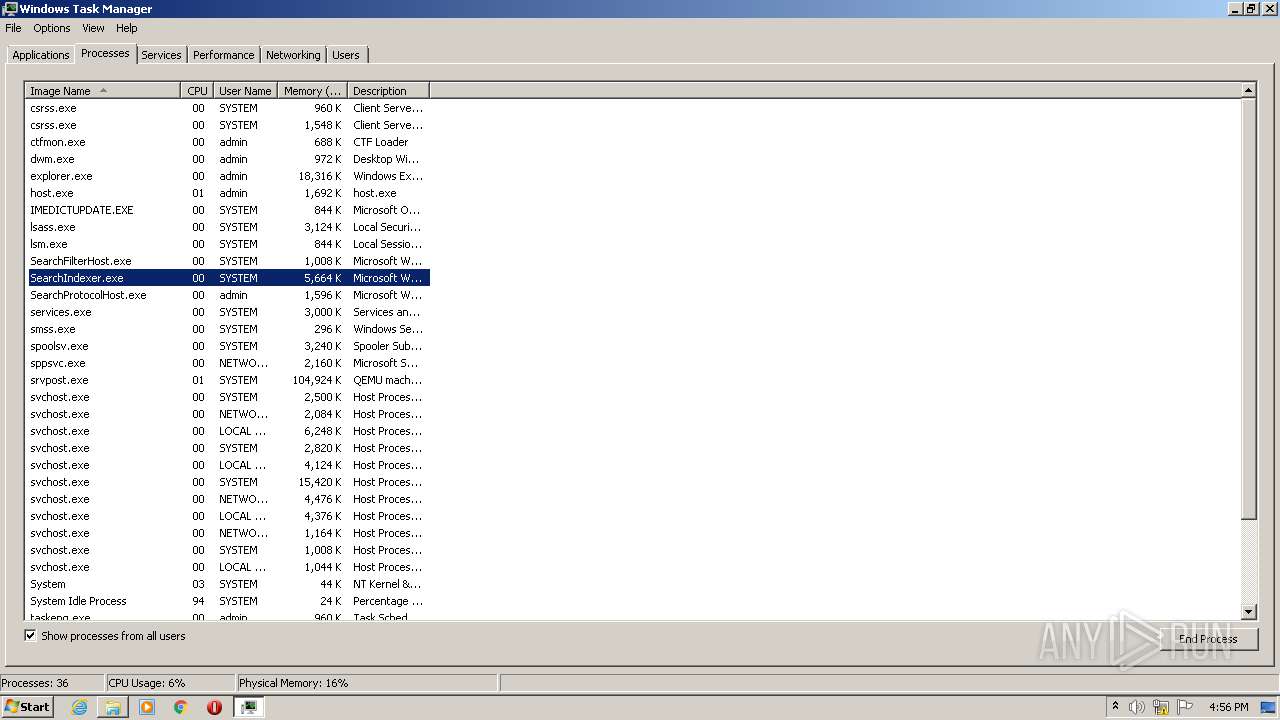Select the explorer.exe process row
1280x720 pixels.
point(228,176)
